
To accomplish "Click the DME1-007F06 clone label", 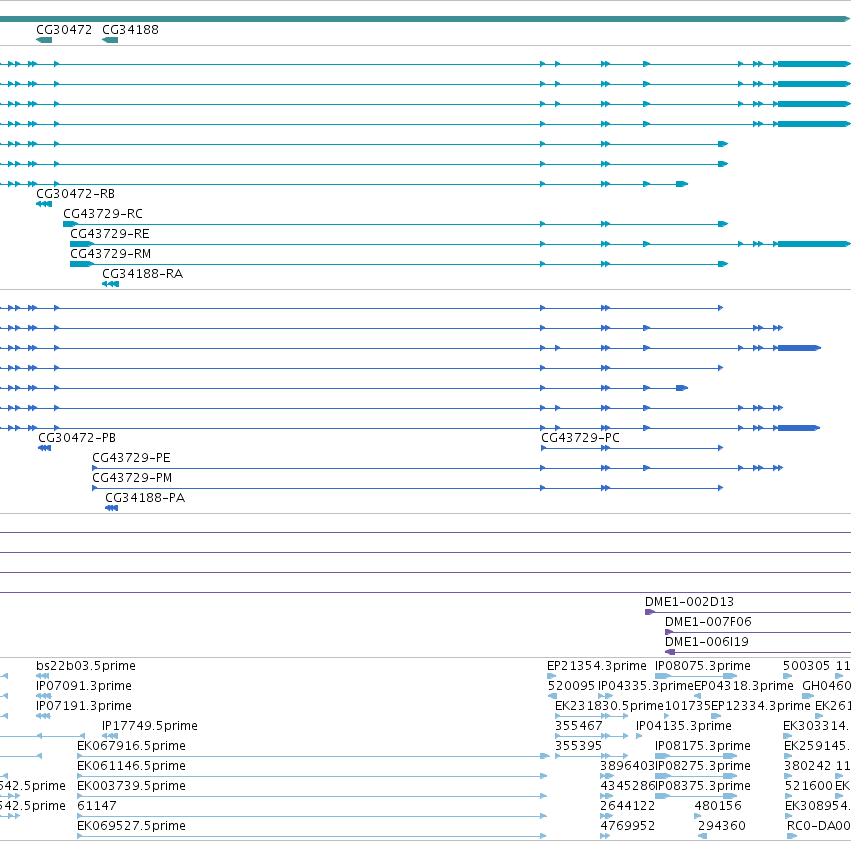I will [x=708, y=622].
